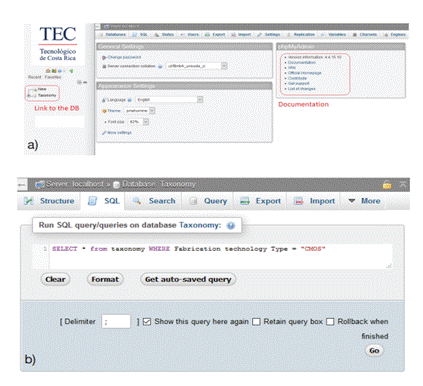Image resolution: width=423 pixels, height=386 pixels.
Task: Click the Go button
Action: pos(374,351)
